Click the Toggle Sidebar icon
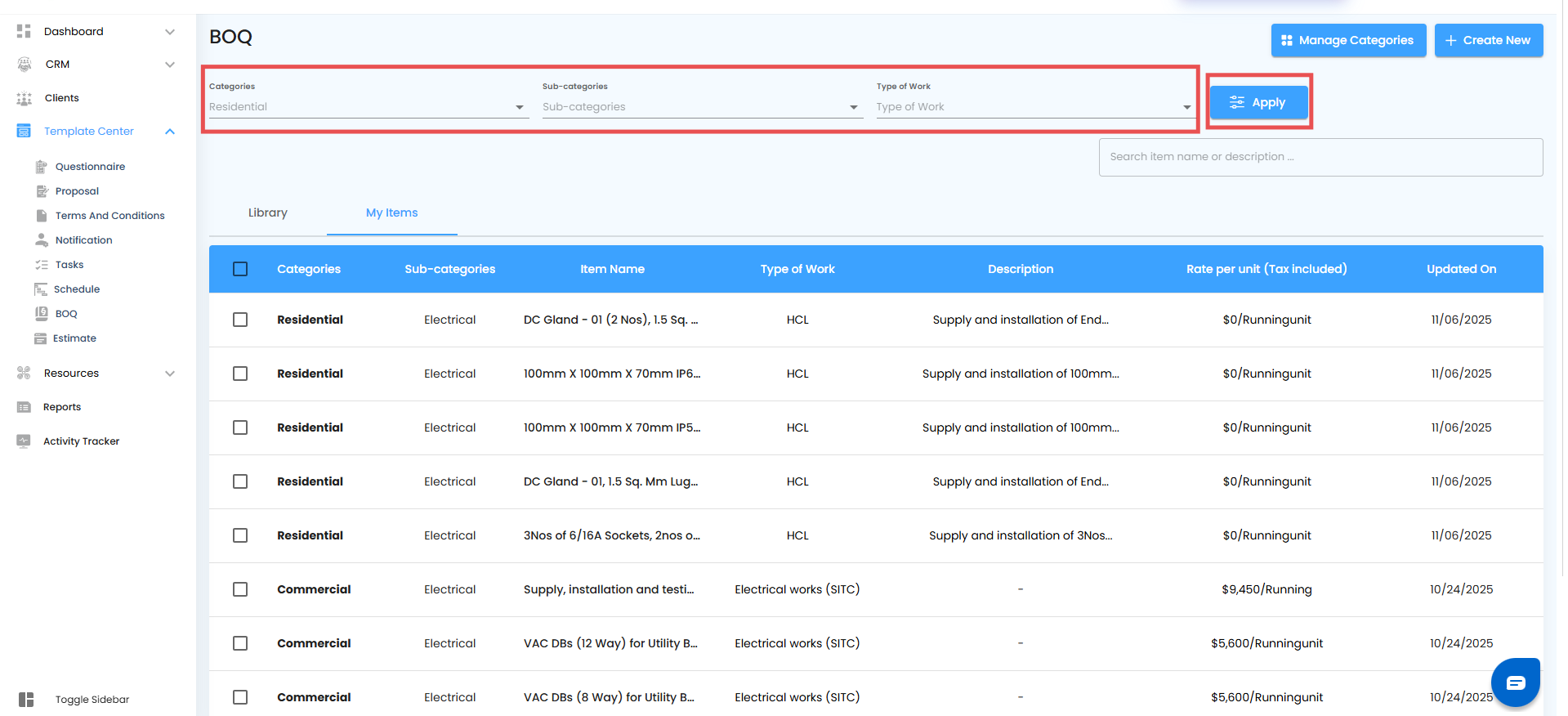Screen dimensions: 1568x716 tap(26, 700)
